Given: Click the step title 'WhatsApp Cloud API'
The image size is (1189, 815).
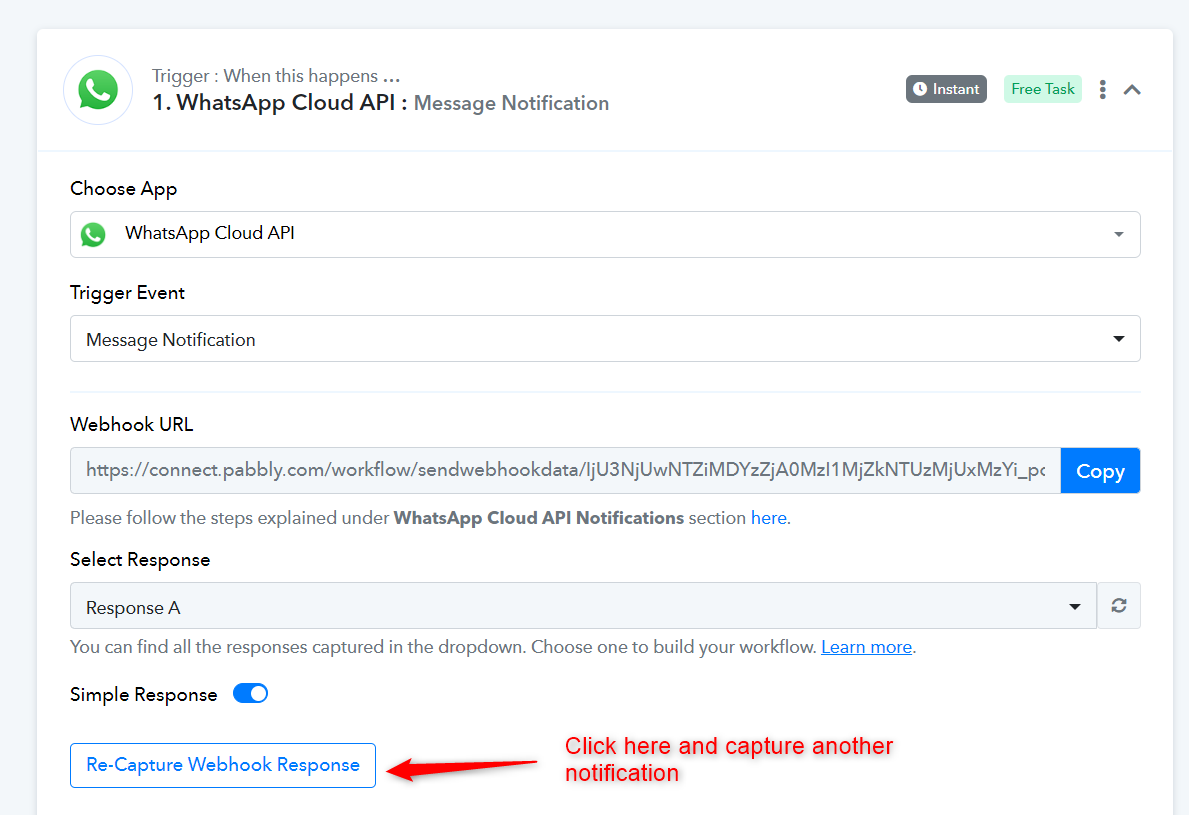Looking at the screenshot, I should click(x=285, y=102).
